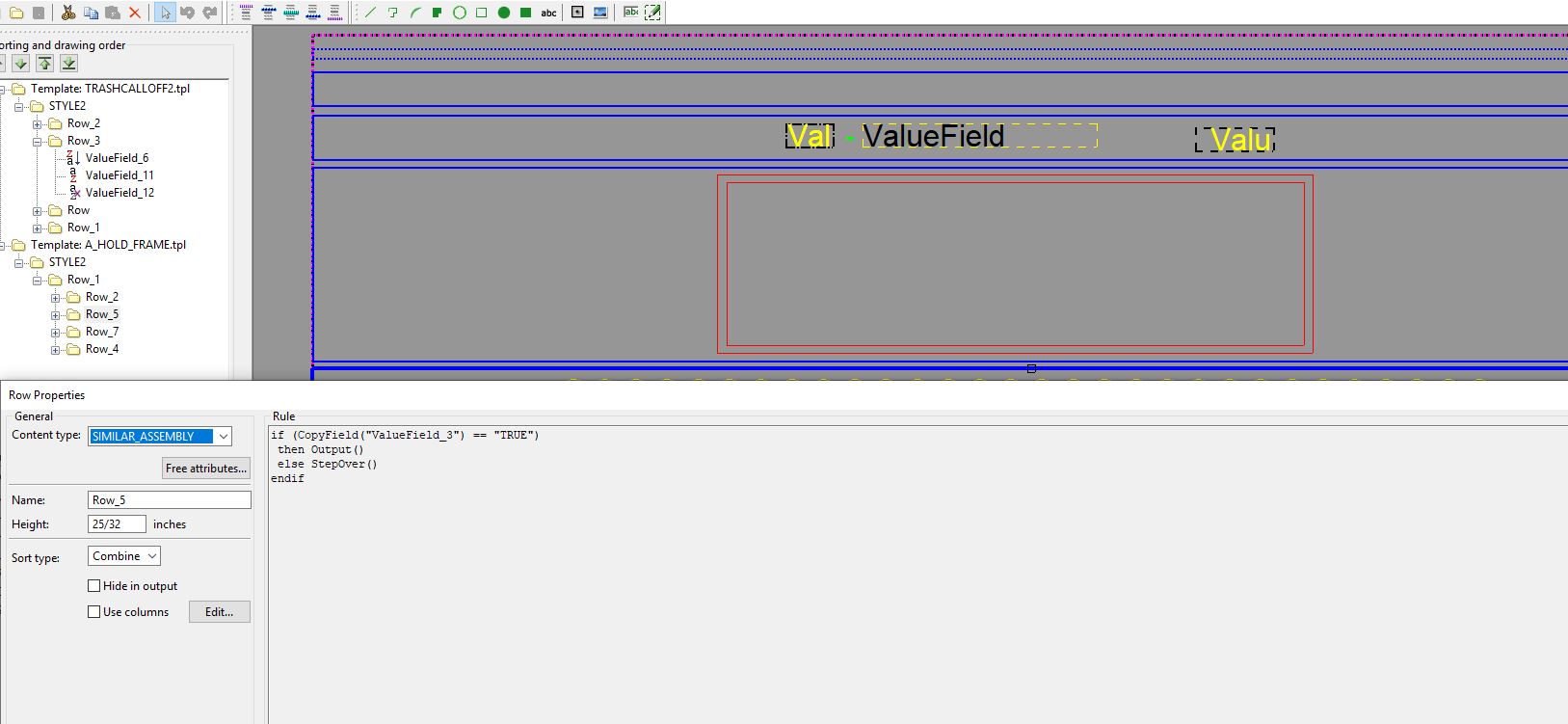Select ValueField_6 in the tree
Image resolution: width=1568 pixels, height=724 pixels.
pos(118,158)
